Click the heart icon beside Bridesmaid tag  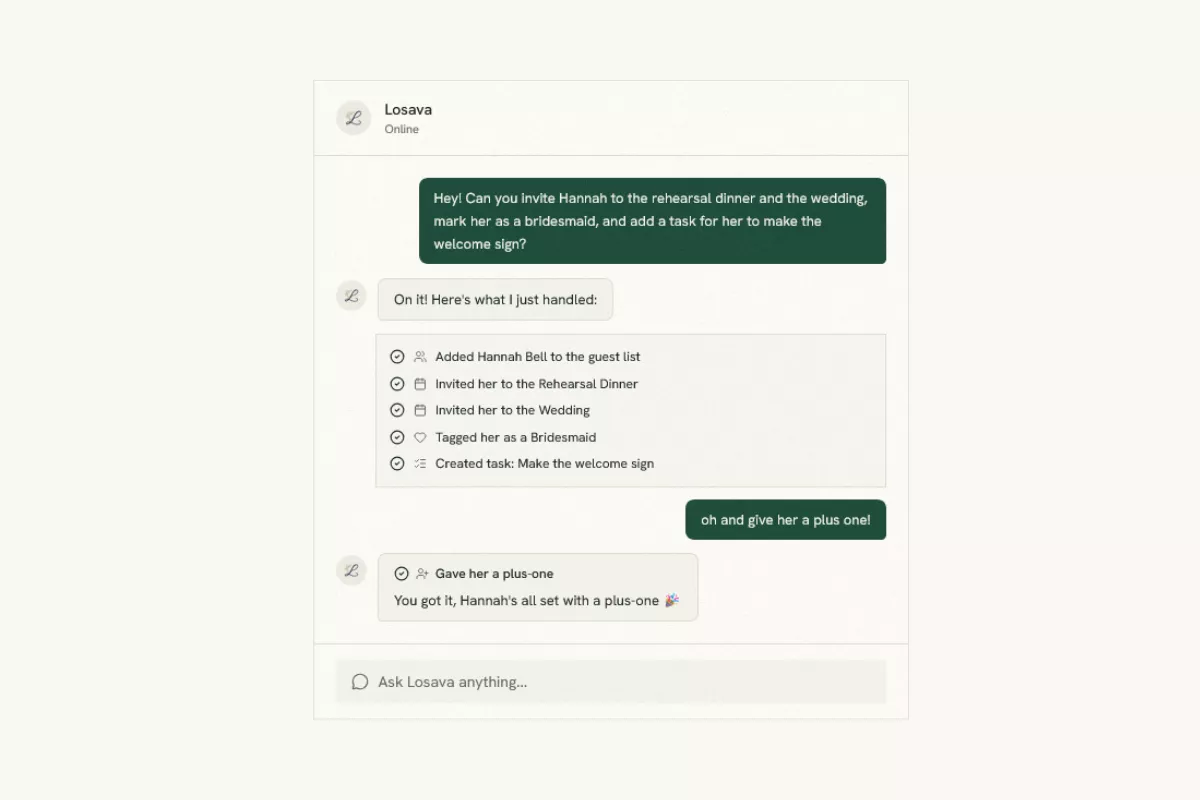pos(420,437)
